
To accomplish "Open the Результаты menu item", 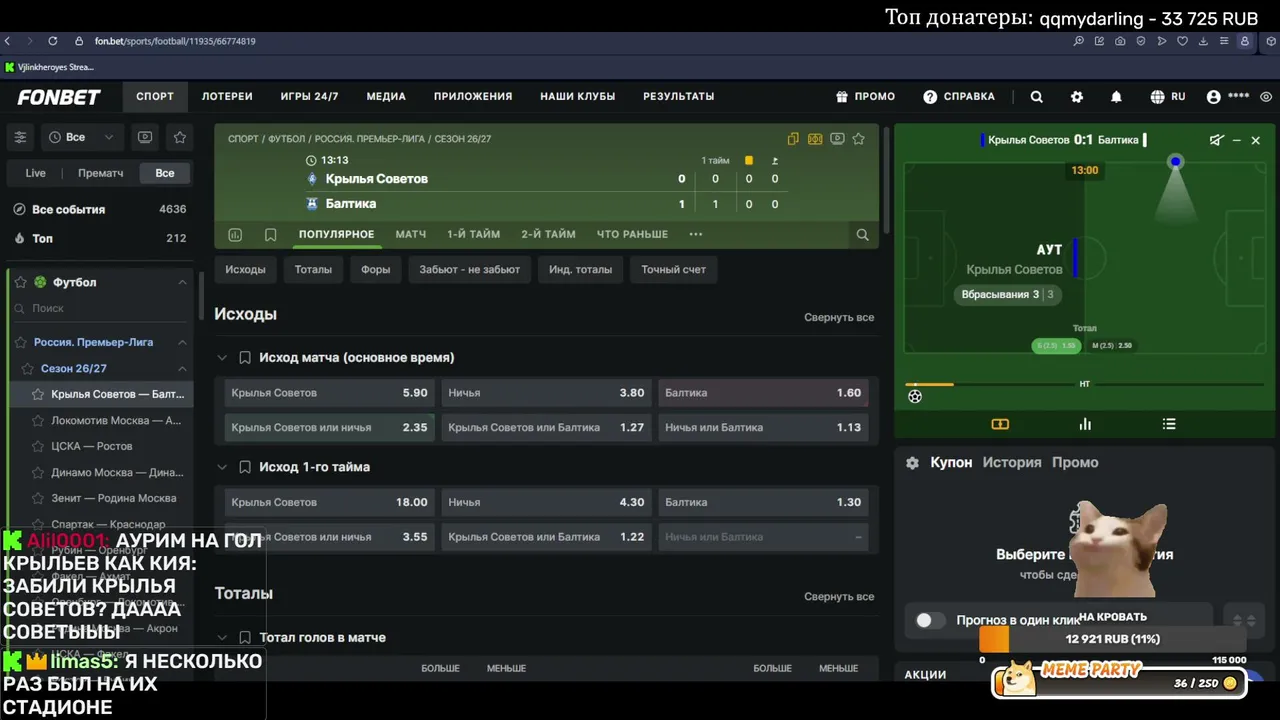I will pos(679,97).
